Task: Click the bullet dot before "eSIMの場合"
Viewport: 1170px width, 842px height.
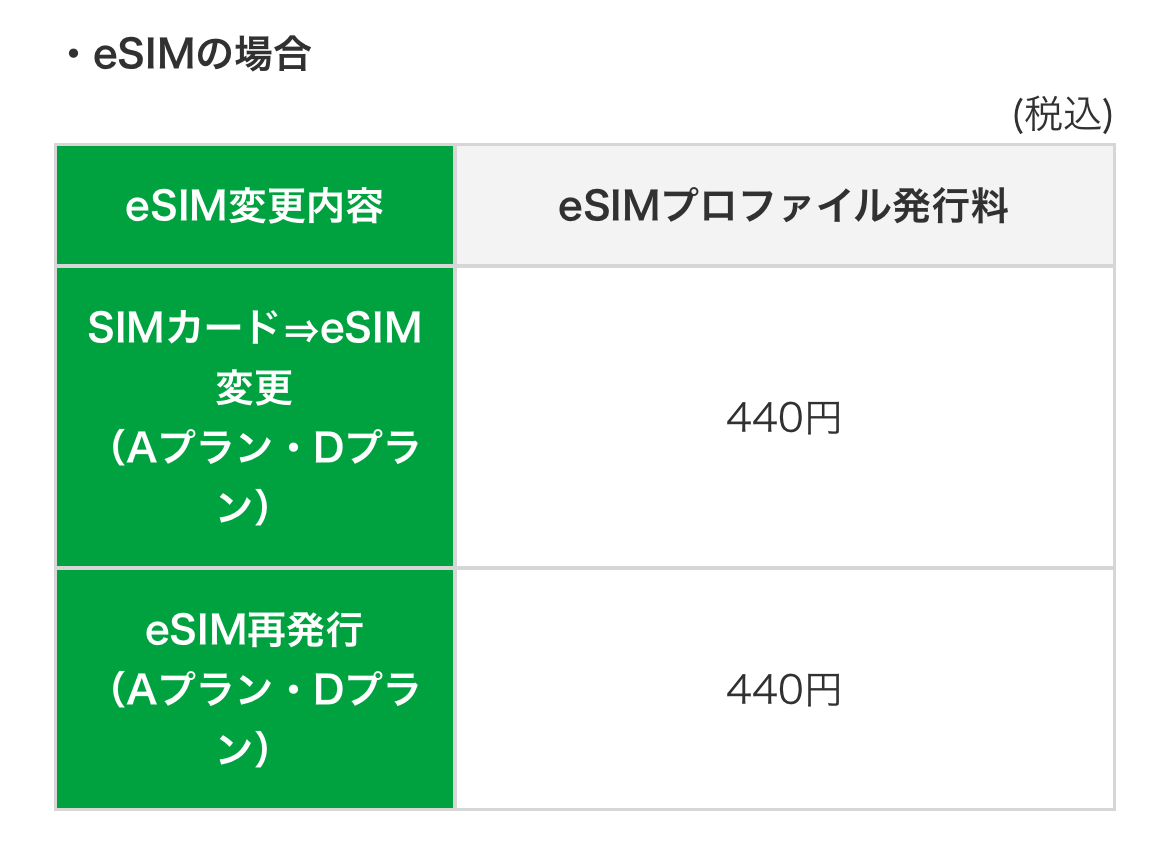Action: pos(72,56)
